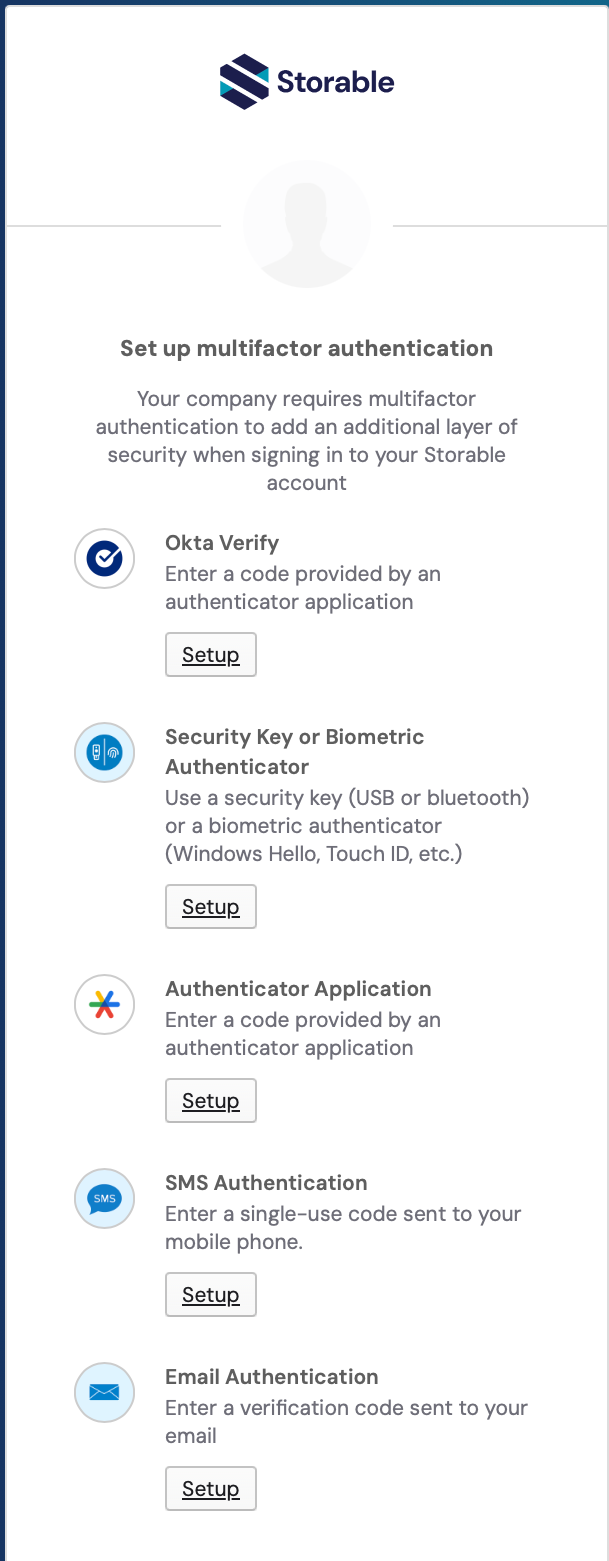
Task: Click the Storable logo icon
Action: click(244, 81)
